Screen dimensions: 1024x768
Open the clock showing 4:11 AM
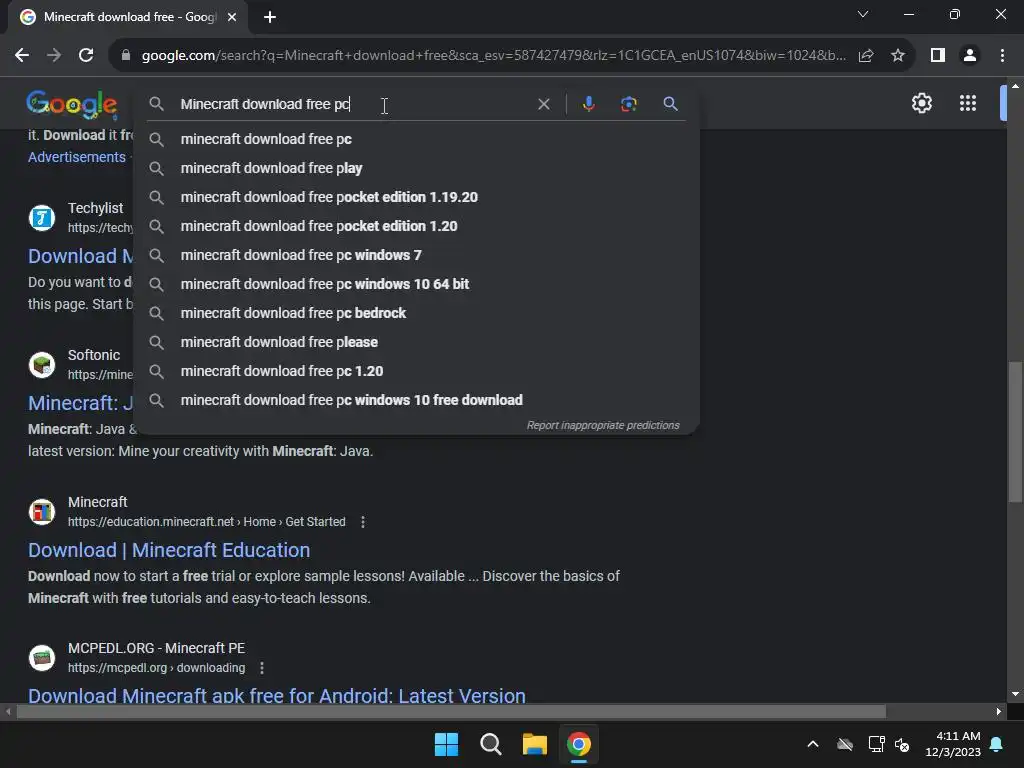click(953, 744)
